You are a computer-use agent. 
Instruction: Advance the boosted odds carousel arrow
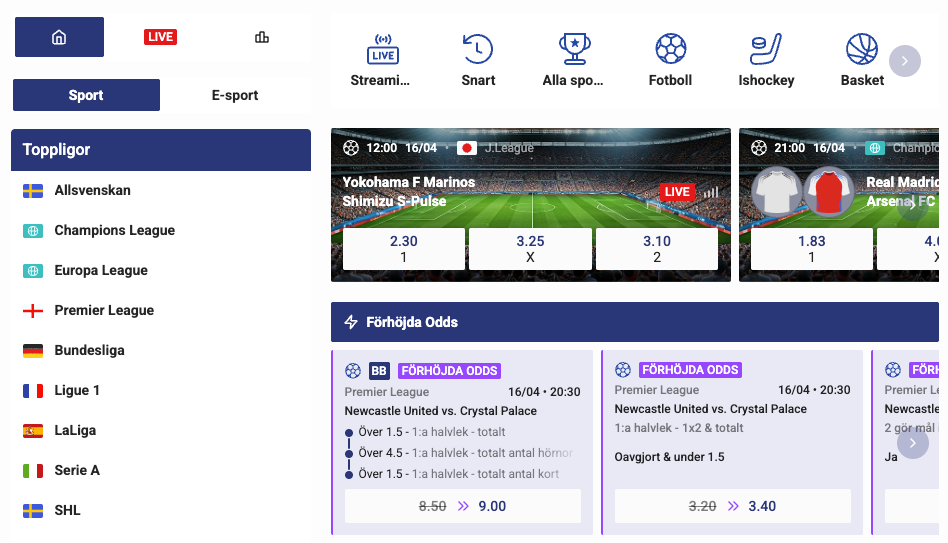tap(913, 443)
